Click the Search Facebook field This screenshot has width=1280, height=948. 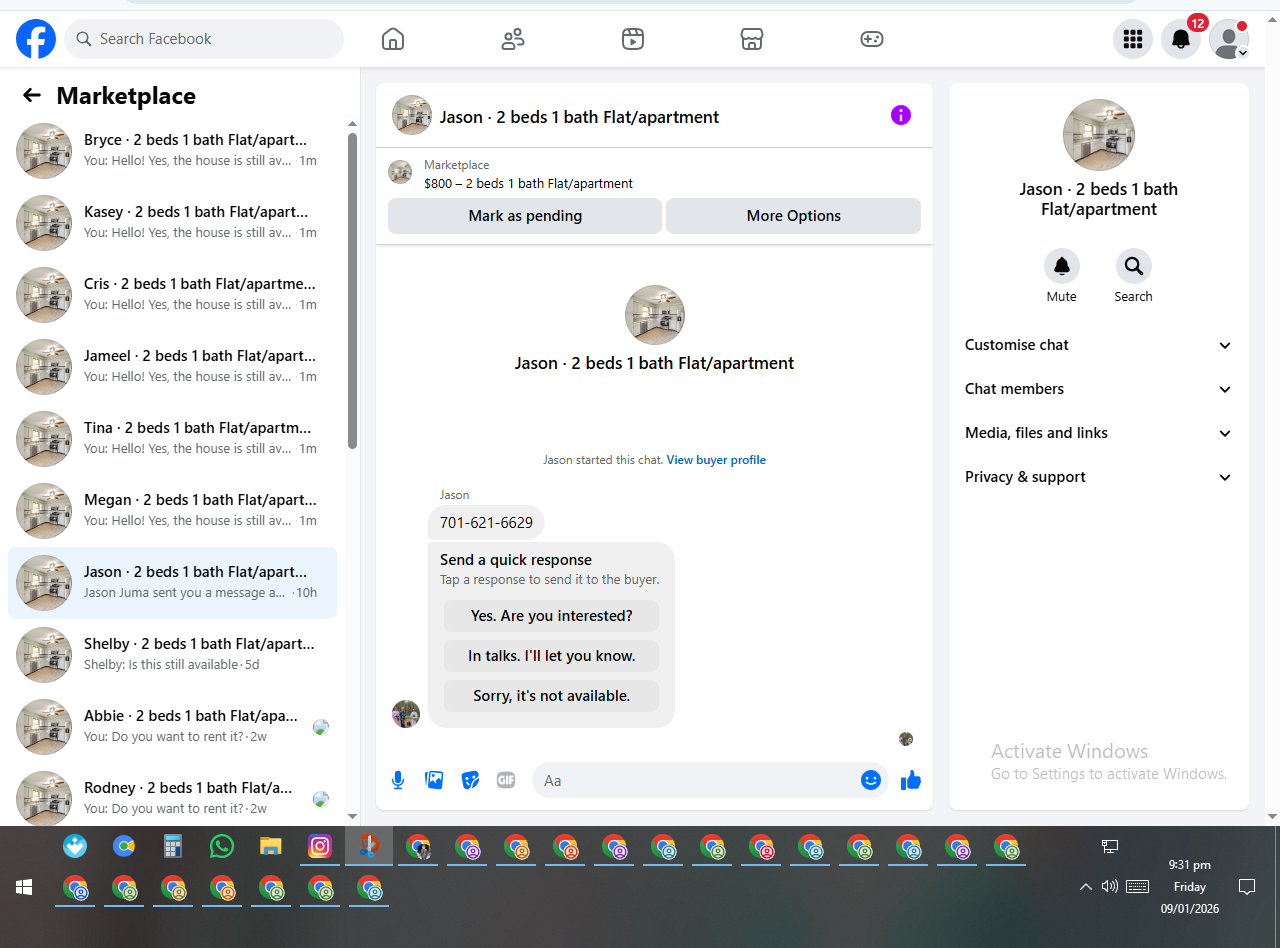(x=204, y=39)
